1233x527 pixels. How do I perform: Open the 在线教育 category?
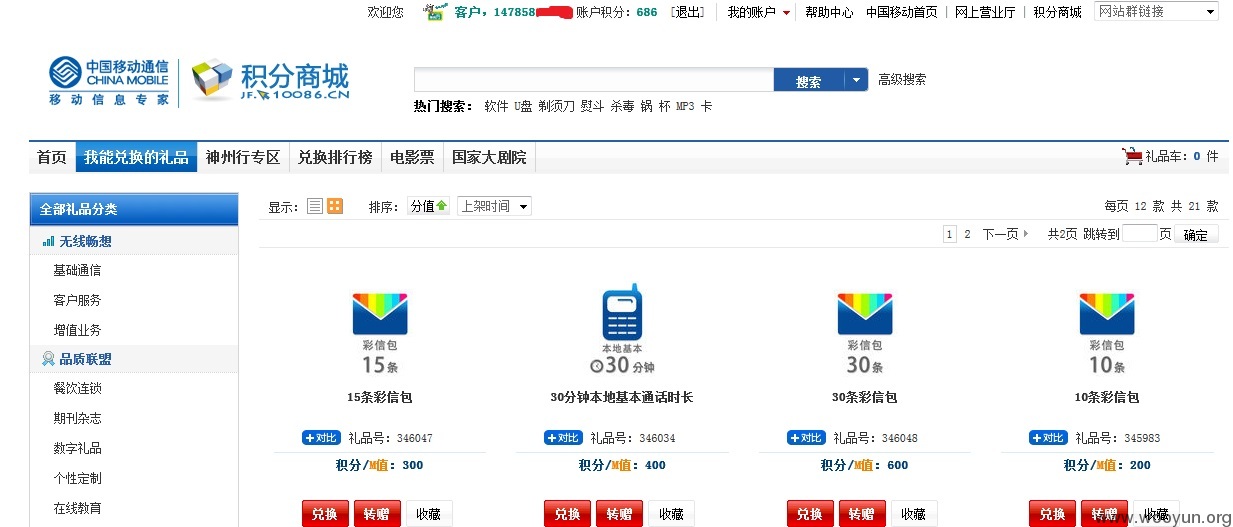coord(77,508)
